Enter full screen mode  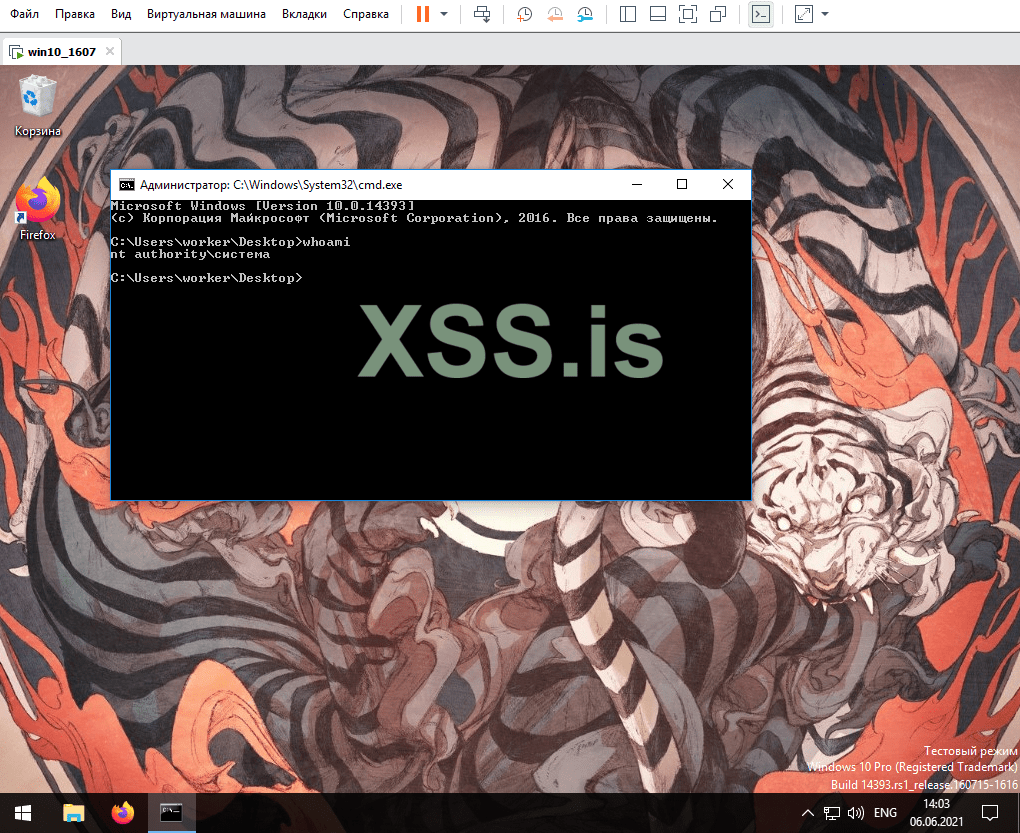coord(688,14)
